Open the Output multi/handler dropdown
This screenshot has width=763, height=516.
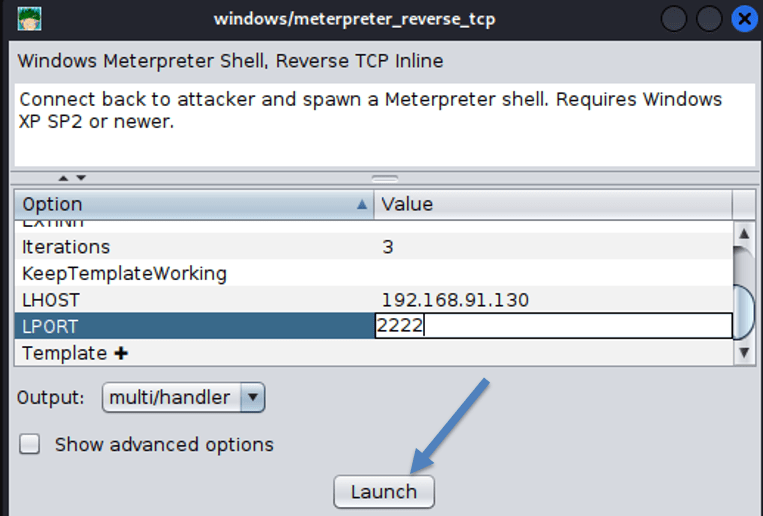click(253, 398)
